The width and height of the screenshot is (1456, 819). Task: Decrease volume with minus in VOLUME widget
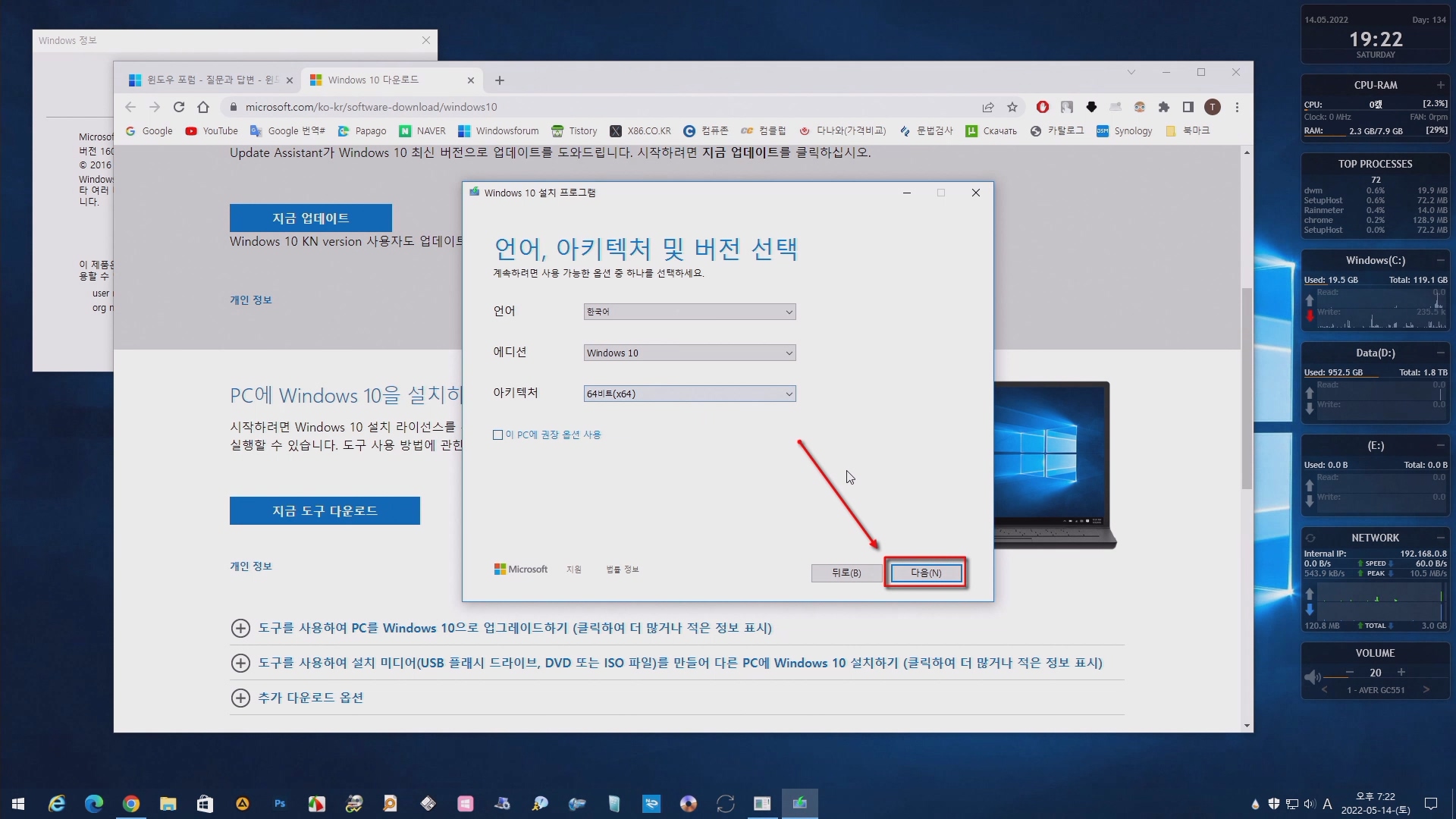pyautogui.click(x=1350, y=672)
